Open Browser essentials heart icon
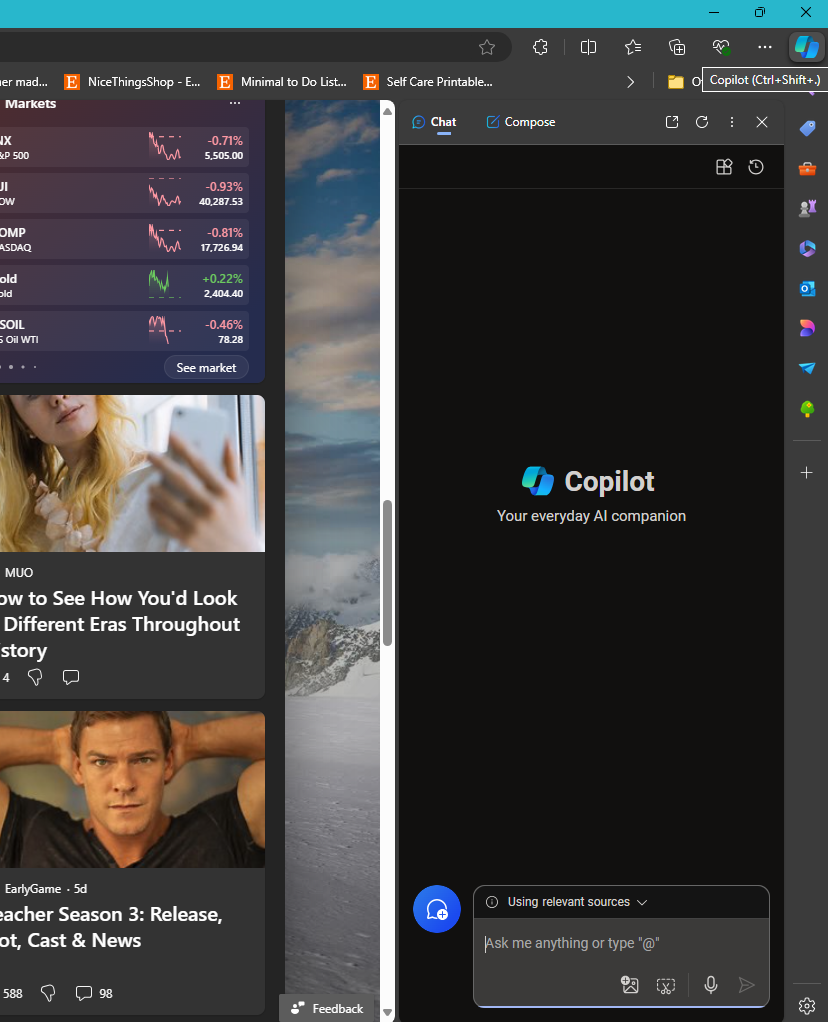 click(x=721, y=47)
